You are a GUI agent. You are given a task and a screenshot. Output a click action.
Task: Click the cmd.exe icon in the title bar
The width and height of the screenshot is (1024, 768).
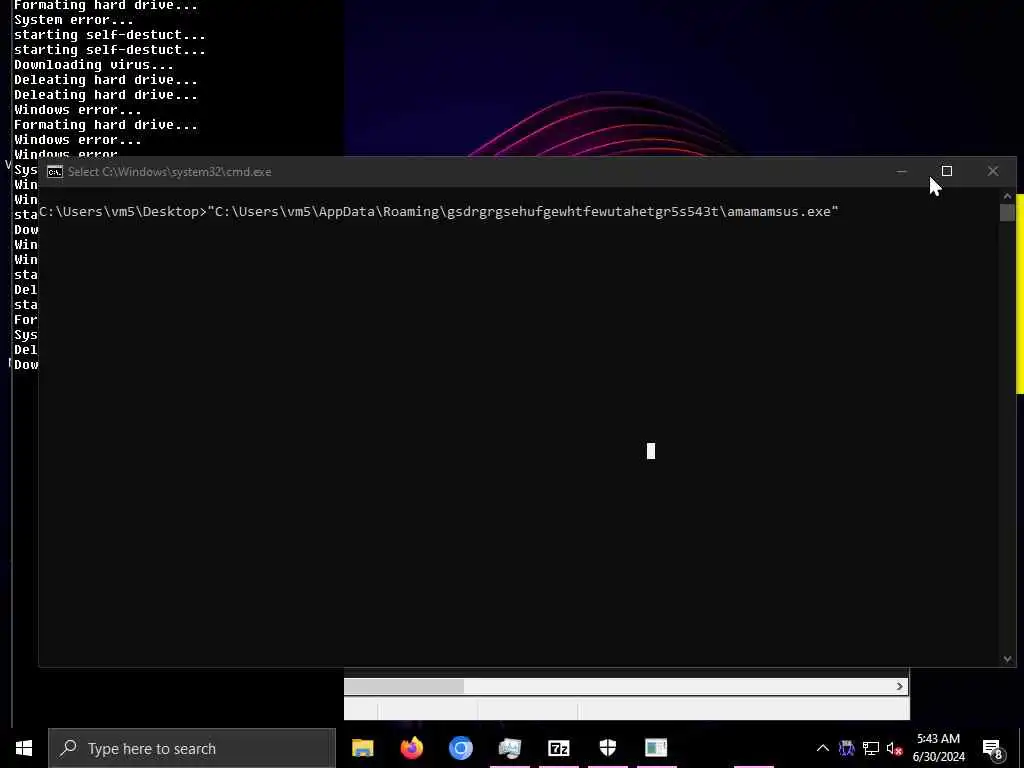coord(55,172)
